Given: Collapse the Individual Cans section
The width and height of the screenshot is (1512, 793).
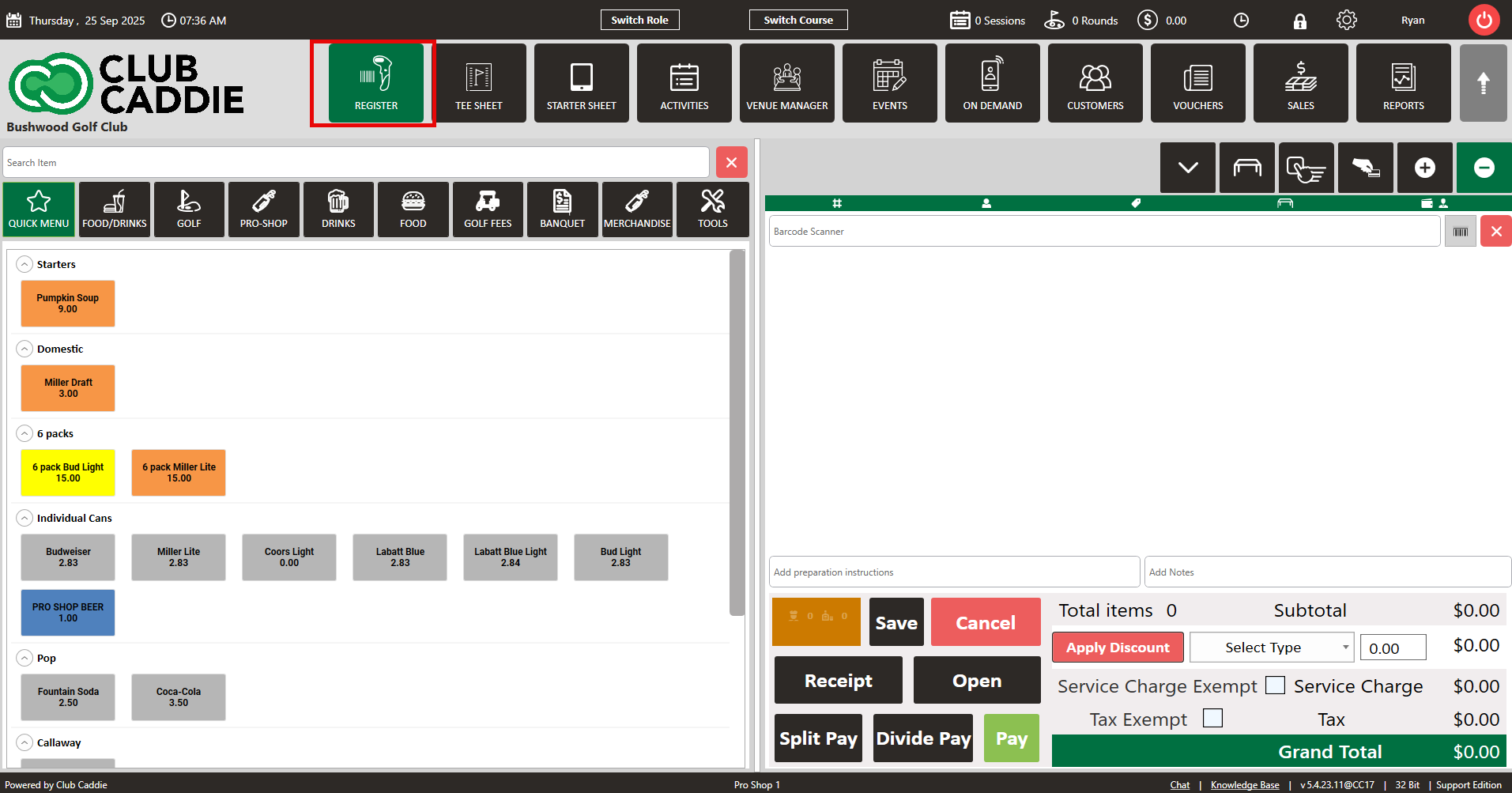Looking at the screenshot, I should (x=25, y=518).
